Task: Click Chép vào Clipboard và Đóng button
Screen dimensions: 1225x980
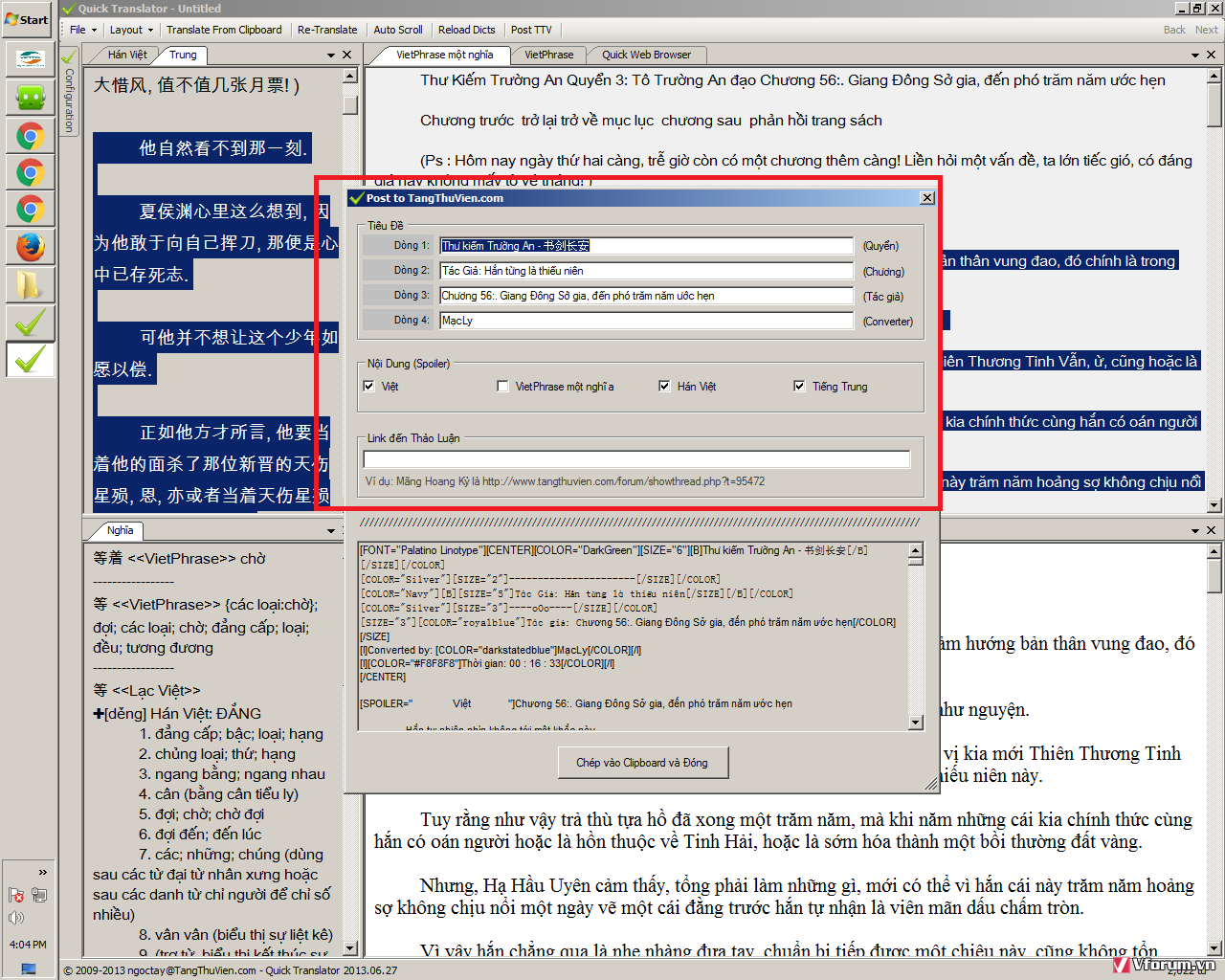Action: pos(642,763)
